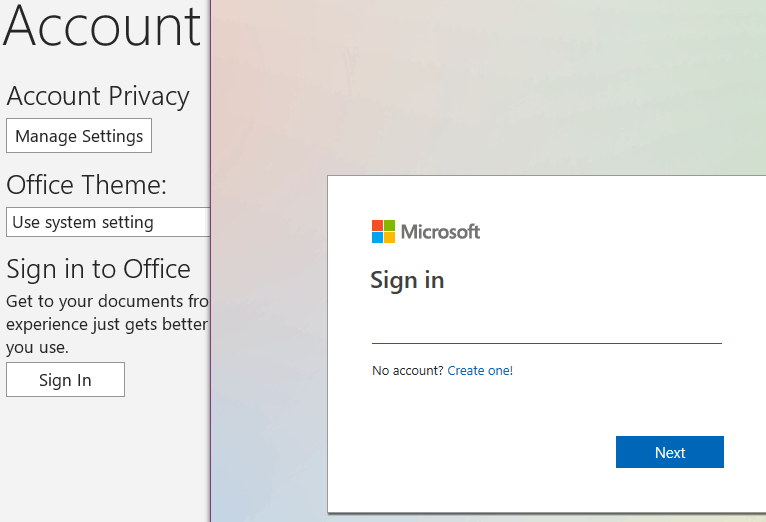Open the Manage Settings privacy button

79,136
